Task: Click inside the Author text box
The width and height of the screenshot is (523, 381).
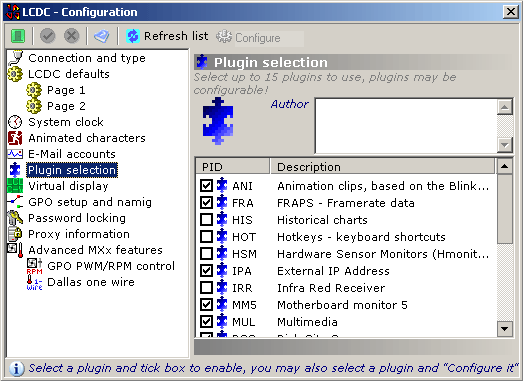Action: [406, 126]
